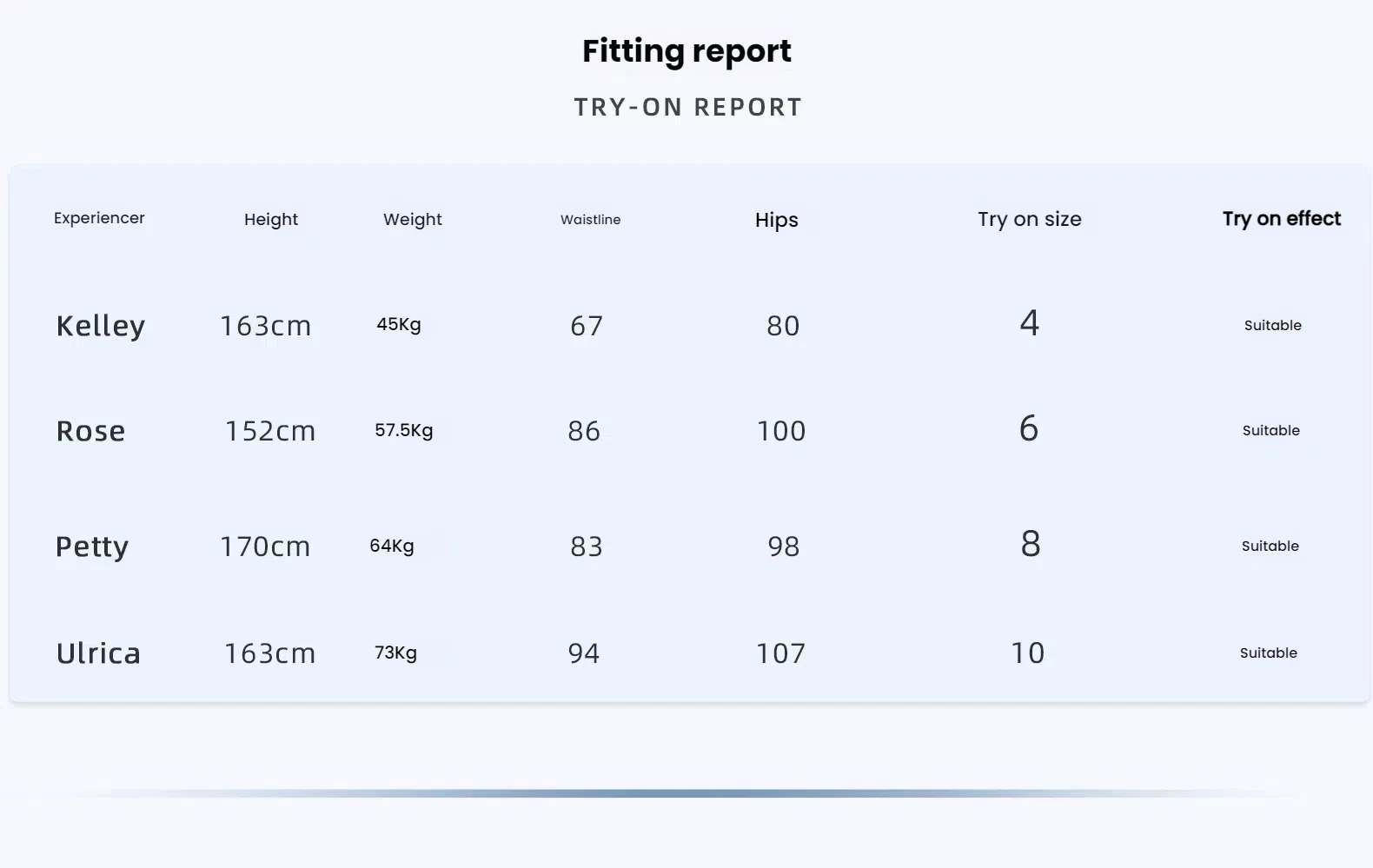Screen dimensions: 1373x868
Task: Select the Petty name cell
Action: pos(92,547)
